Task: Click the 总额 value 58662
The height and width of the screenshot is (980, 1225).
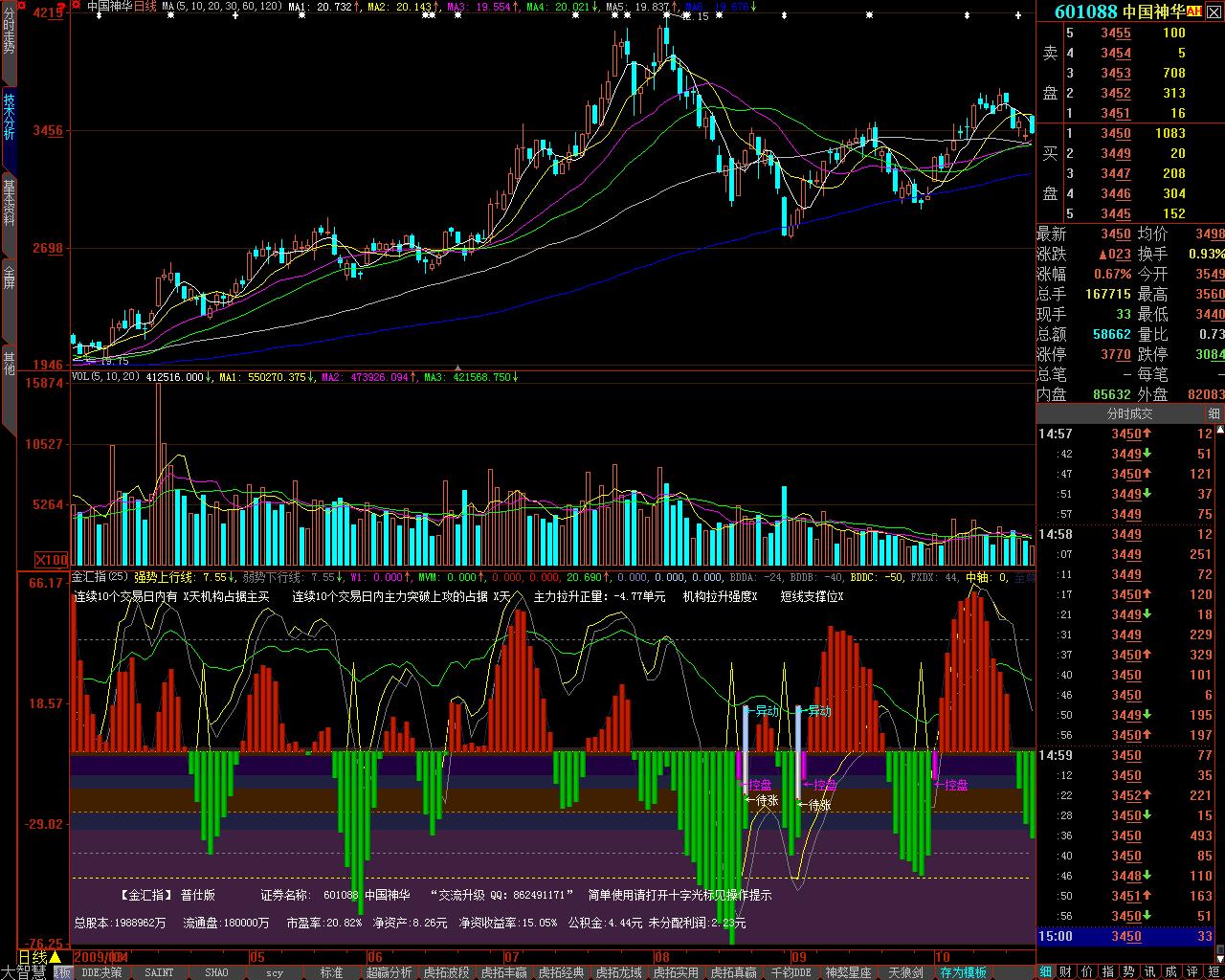Action: 1112,335
